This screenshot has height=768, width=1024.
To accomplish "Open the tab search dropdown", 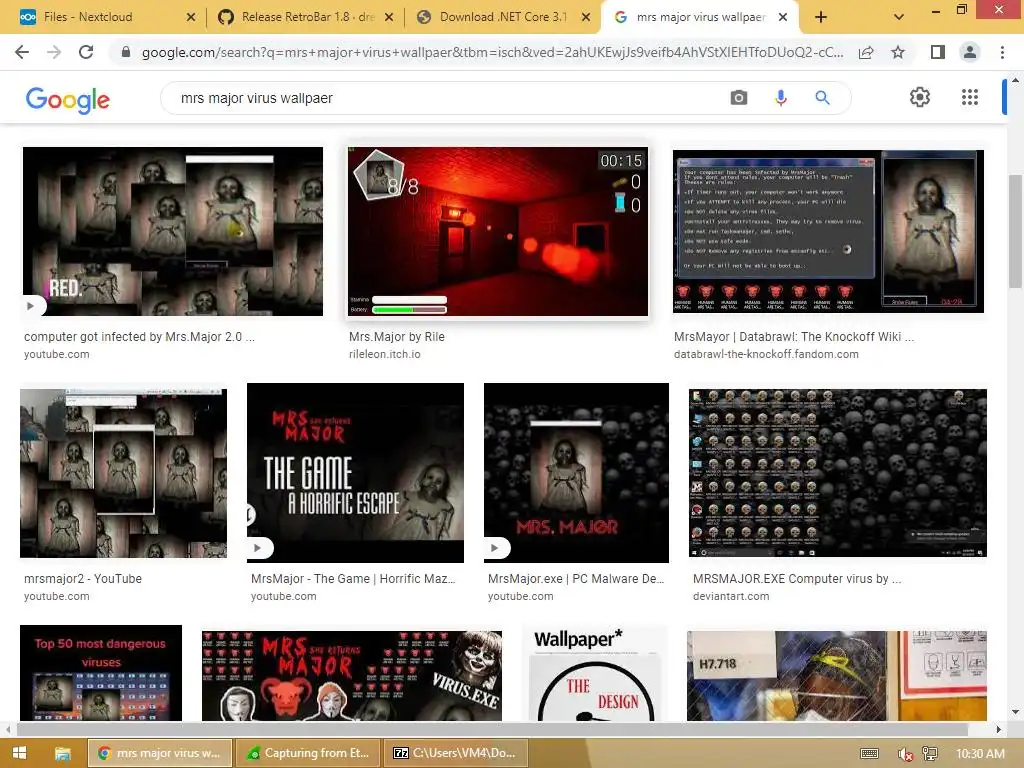I will pyautogui.click(x=899, y=18).
